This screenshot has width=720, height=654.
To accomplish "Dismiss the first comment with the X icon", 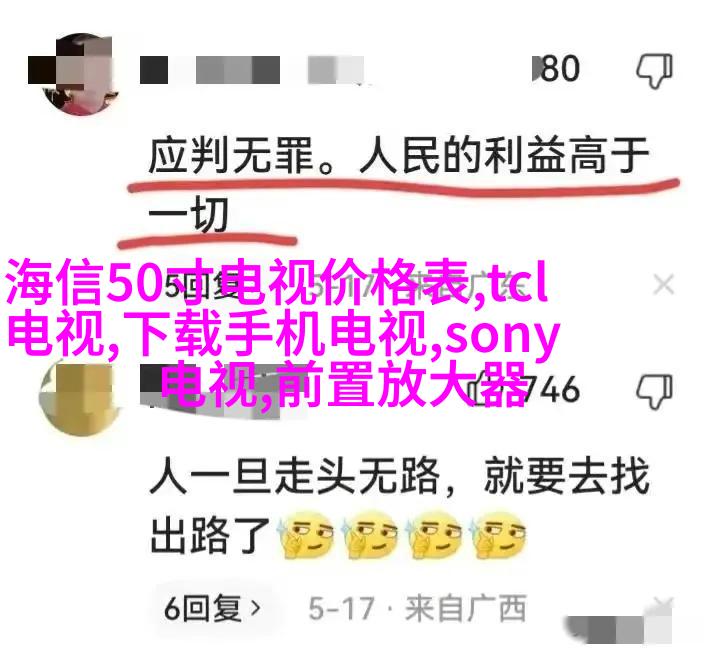I will (664, 285).
